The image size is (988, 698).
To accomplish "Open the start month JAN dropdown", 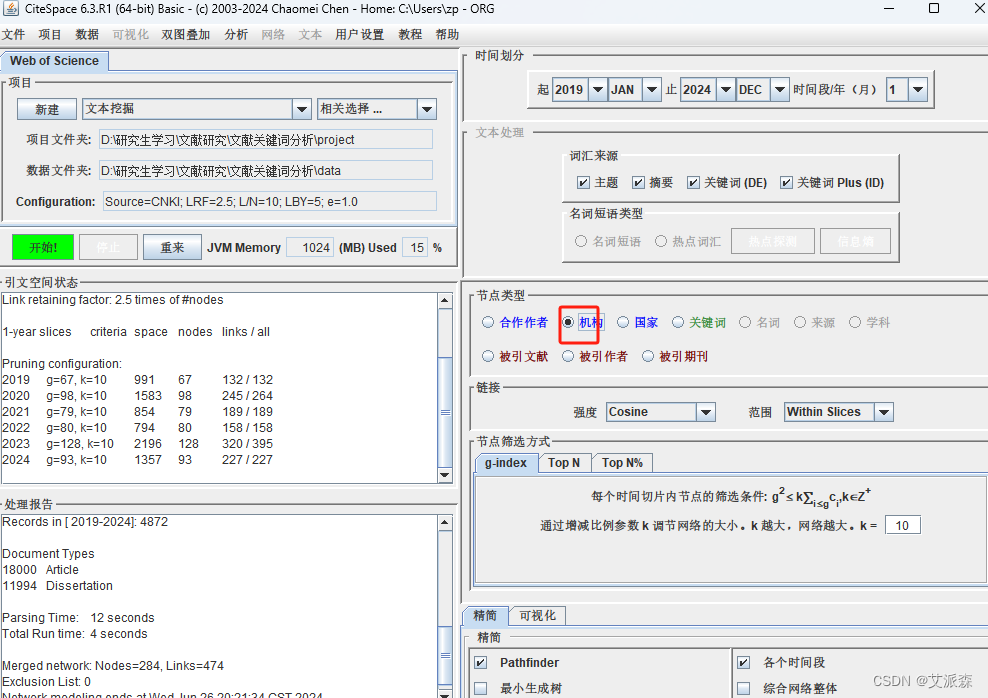I will [x=652, y=89].
